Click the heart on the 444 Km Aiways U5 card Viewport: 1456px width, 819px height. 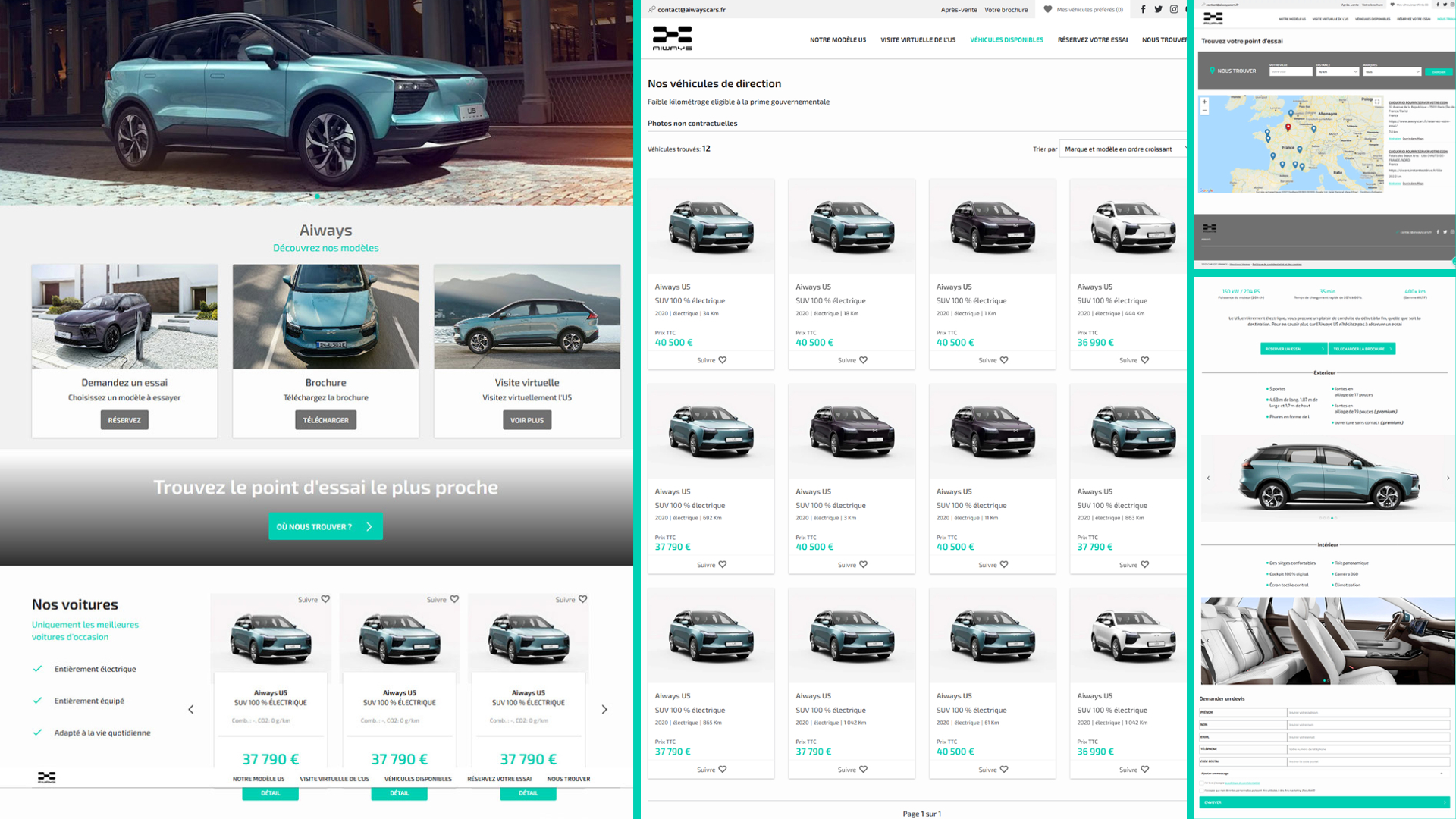1145,360
